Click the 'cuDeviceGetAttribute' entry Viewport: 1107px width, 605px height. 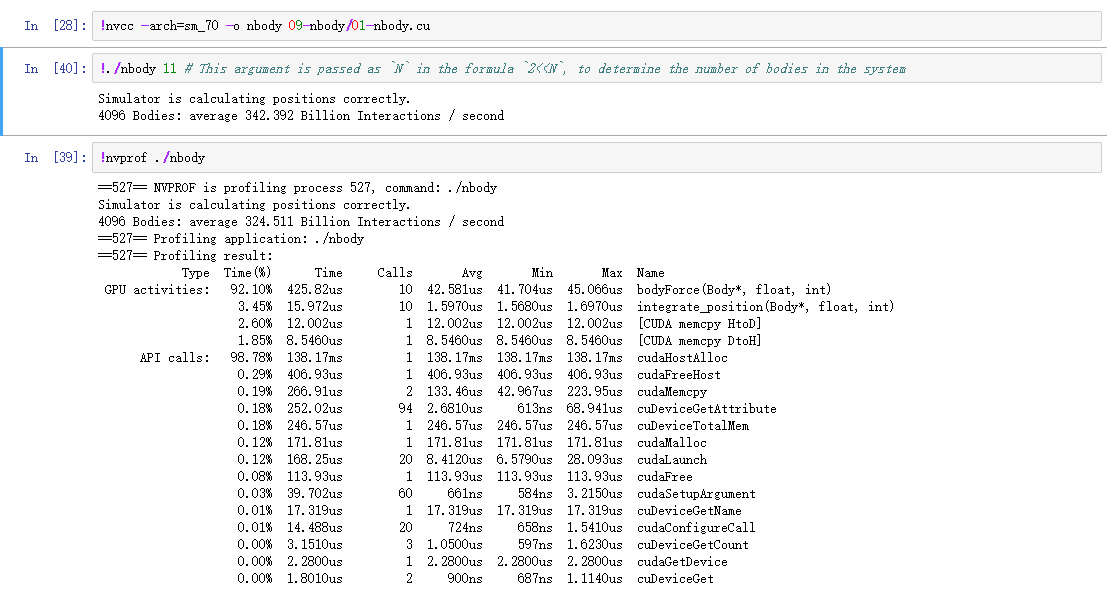(707, 409)
